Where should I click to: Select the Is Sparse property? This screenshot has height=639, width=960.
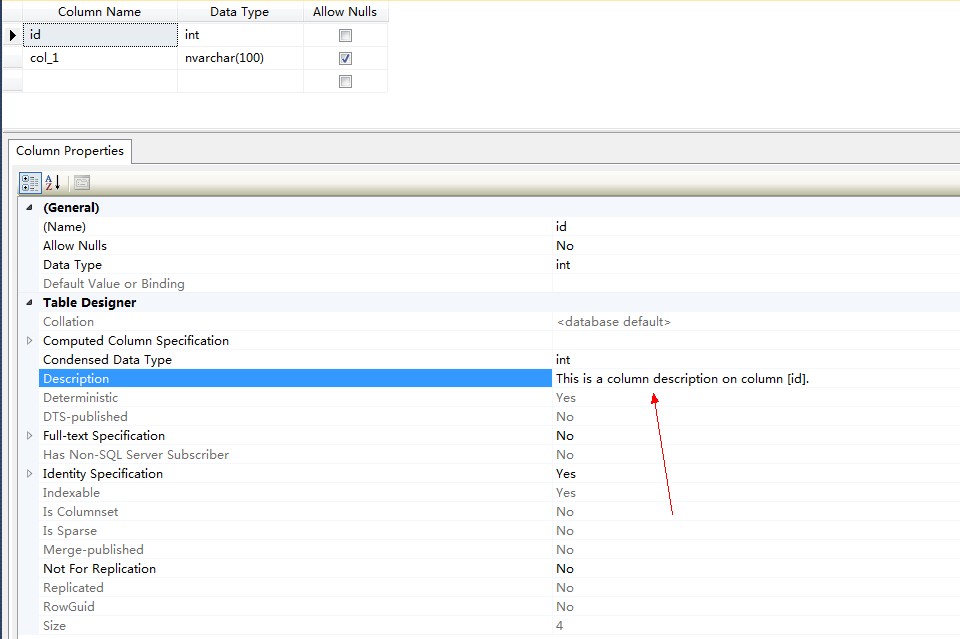coord(295,530)
